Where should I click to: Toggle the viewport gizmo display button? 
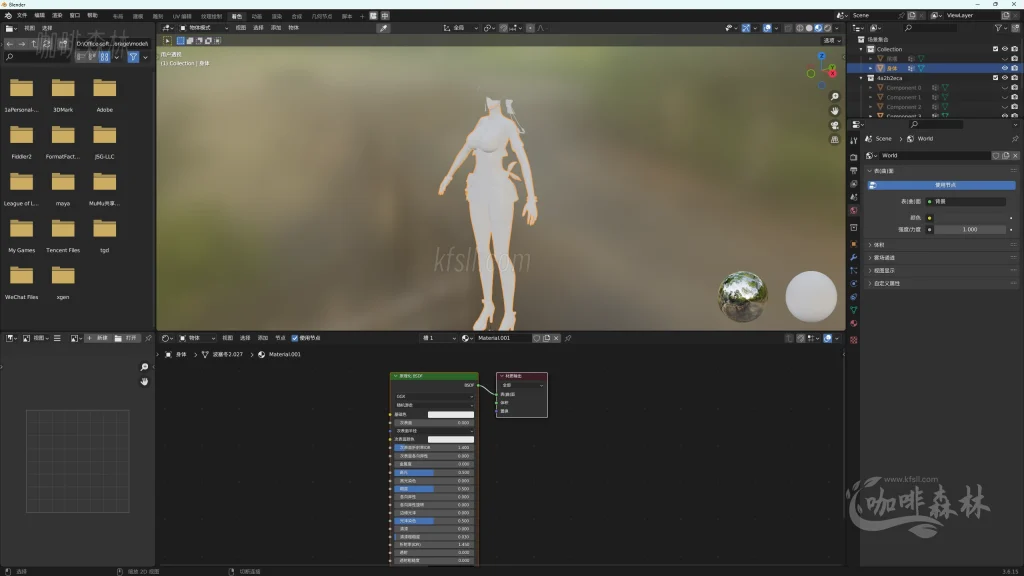tap(746, 28)
